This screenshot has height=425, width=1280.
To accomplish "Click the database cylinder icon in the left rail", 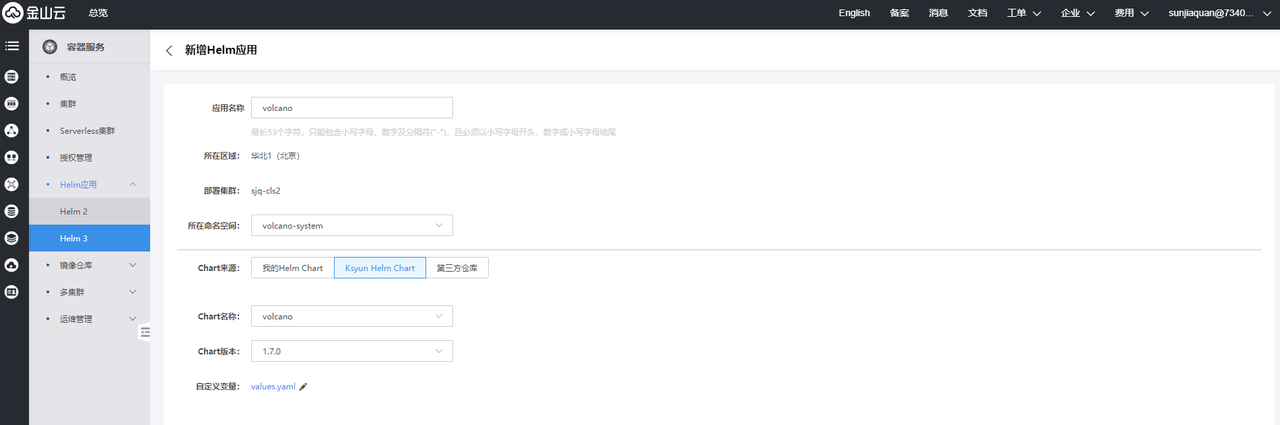I will (x=12, y=211).
